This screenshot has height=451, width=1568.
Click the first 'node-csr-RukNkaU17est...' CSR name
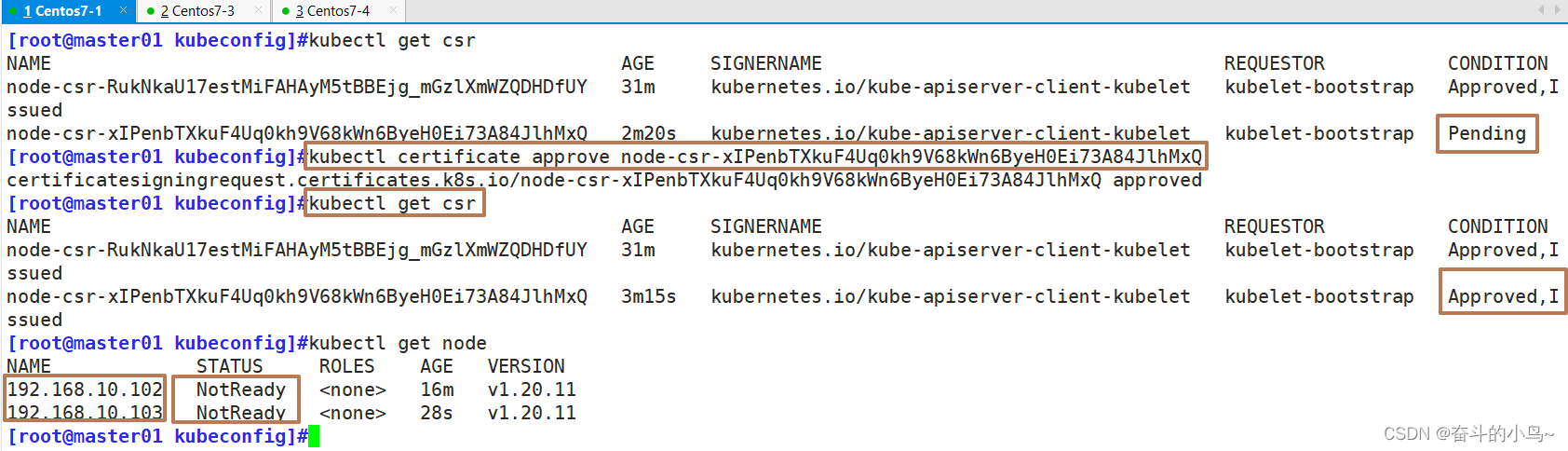(297, 87)
